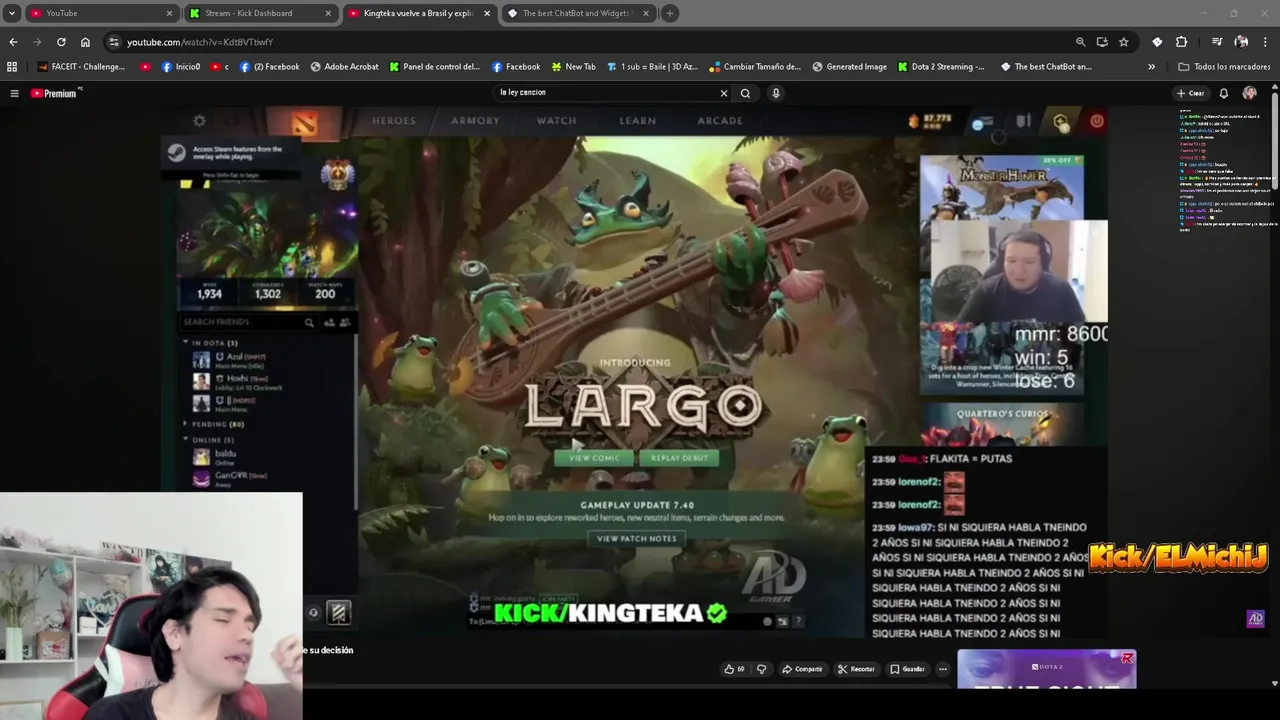Open FACEIT - Challenge bookmark
Viewport: 1280px width, 720px height.
pos(82,67)
